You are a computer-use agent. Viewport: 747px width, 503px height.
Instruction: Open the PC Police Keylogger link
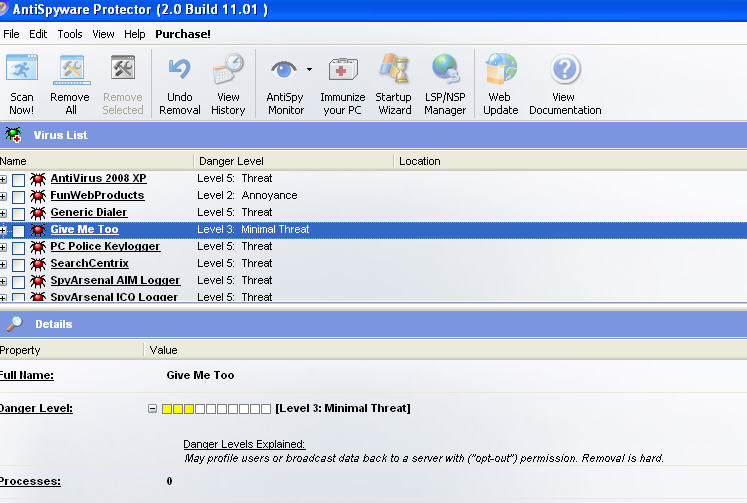click(105, 246)
